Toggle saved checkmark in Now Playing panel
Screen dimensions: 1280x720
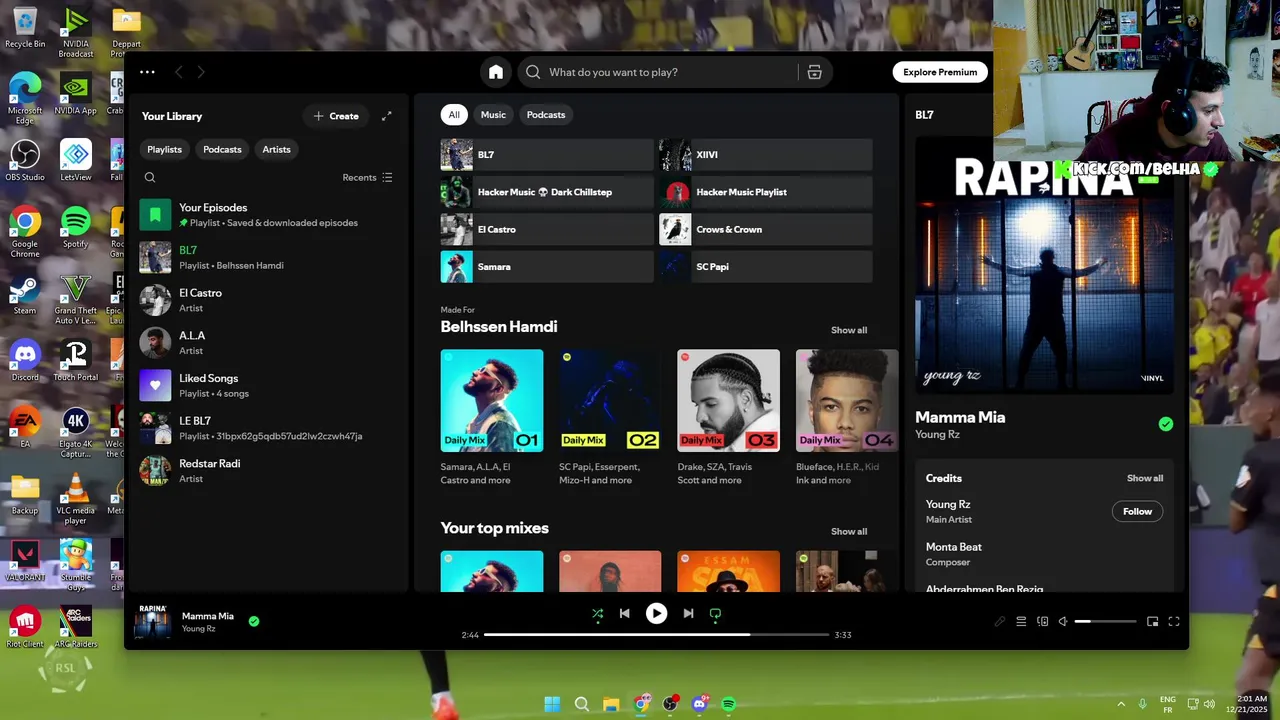pyautogui.click(x=1166, y=424)
